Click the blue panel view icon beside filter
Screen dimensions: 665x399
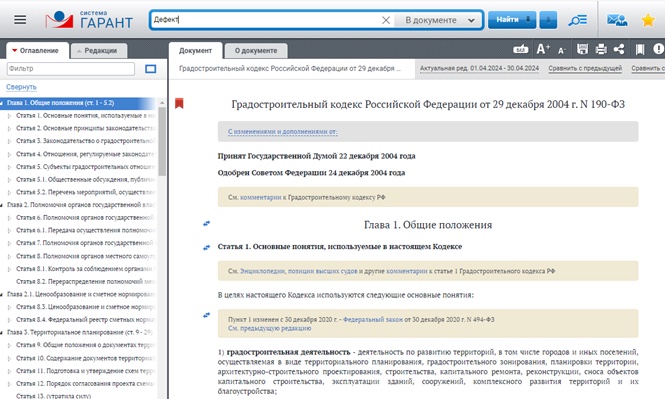[151, 69]
